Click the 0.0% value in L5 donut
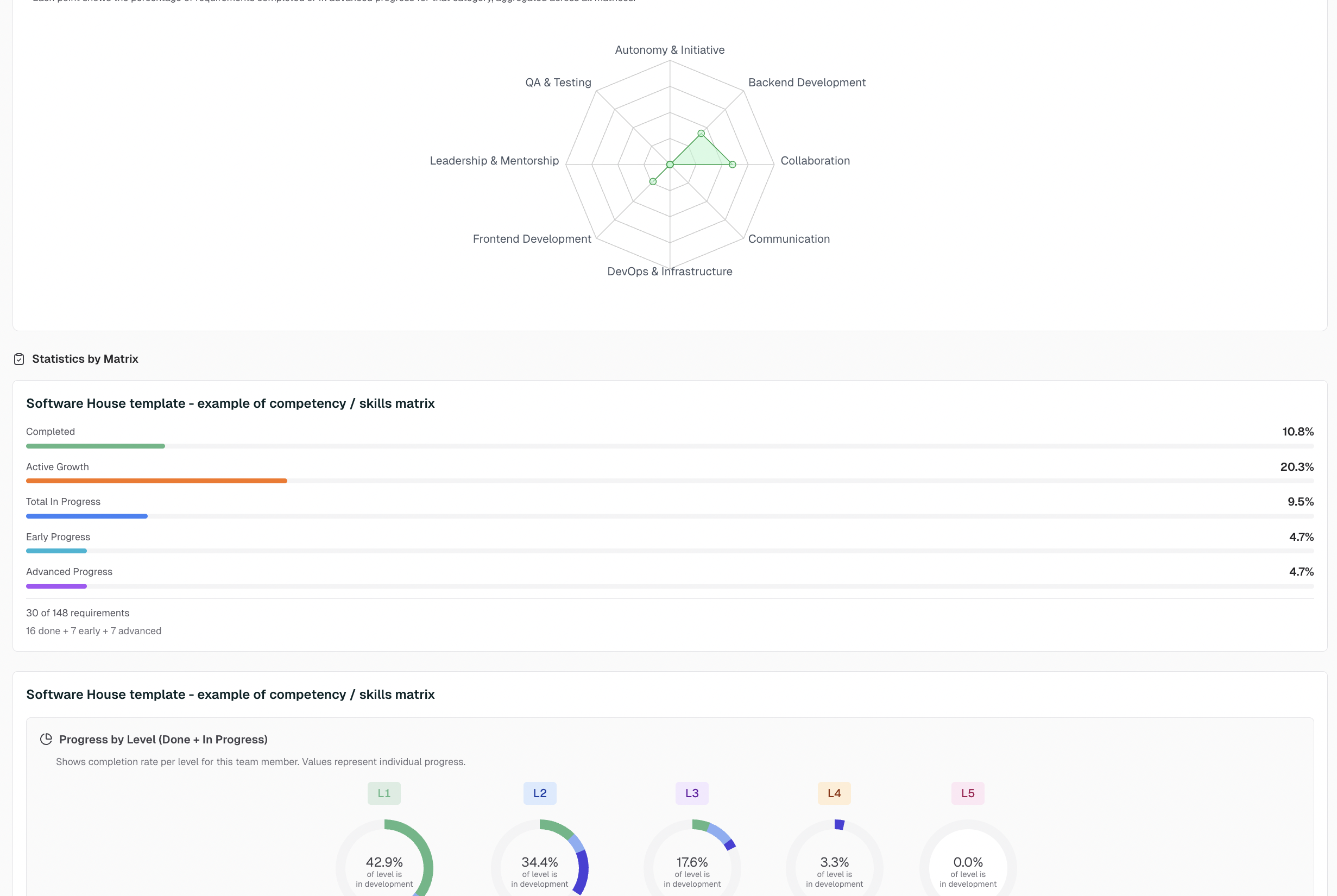Image resolution: width=1337 pixels, height=896 pixels. [x=968, y=862]
